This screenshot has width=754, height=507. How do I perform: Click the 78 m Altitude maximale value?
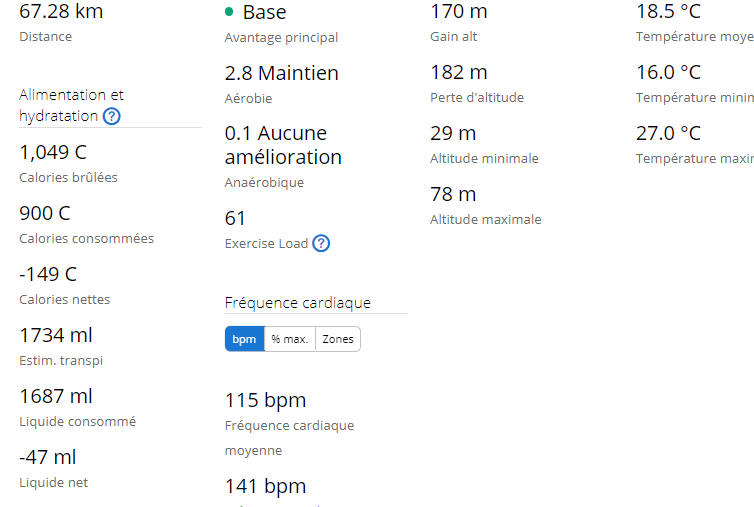pyautogui.click(x=453, y=194)
